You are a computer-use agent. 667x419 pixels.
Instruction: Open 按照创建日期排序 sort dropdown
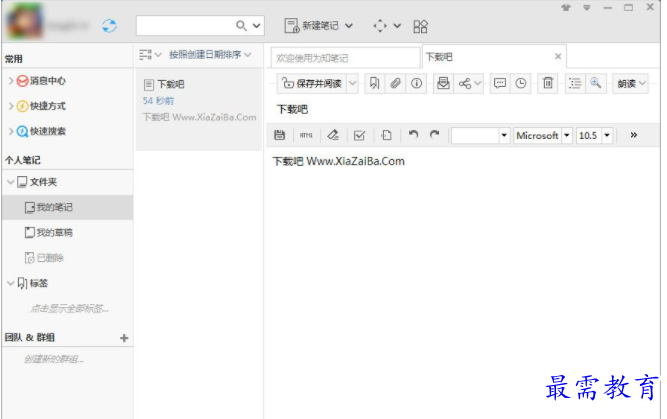pyautogui.click(x=210, y=54)
